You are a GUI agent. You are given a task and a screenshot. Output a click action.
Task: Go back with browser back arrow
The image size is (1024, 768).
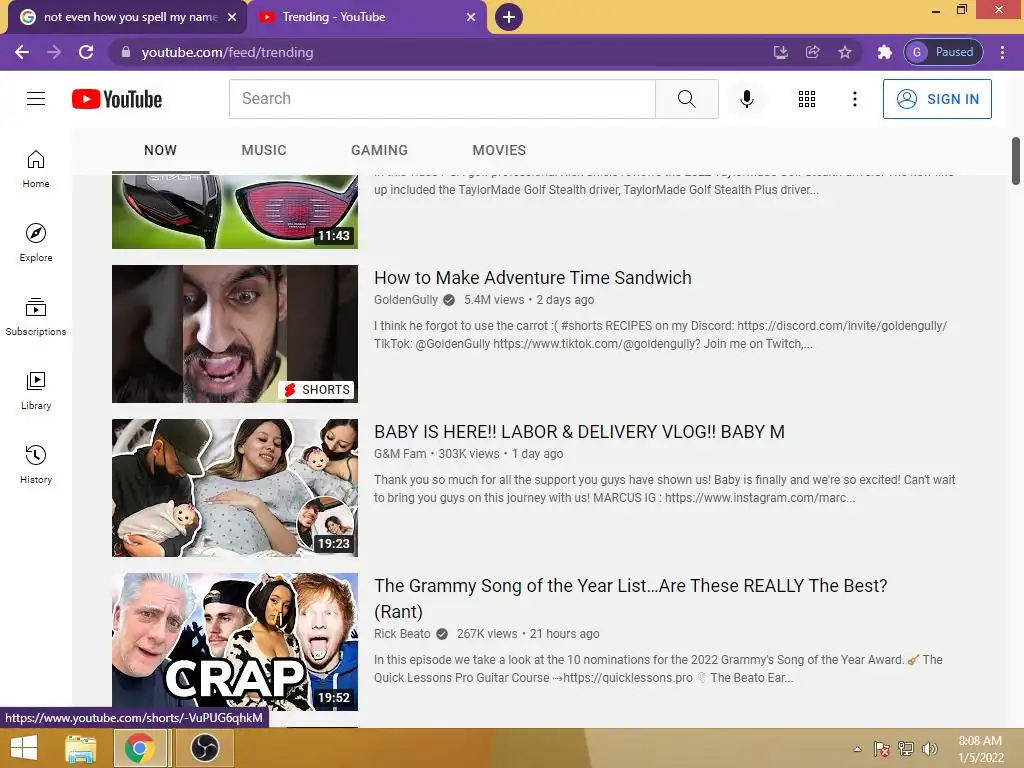tap(22, 52)
